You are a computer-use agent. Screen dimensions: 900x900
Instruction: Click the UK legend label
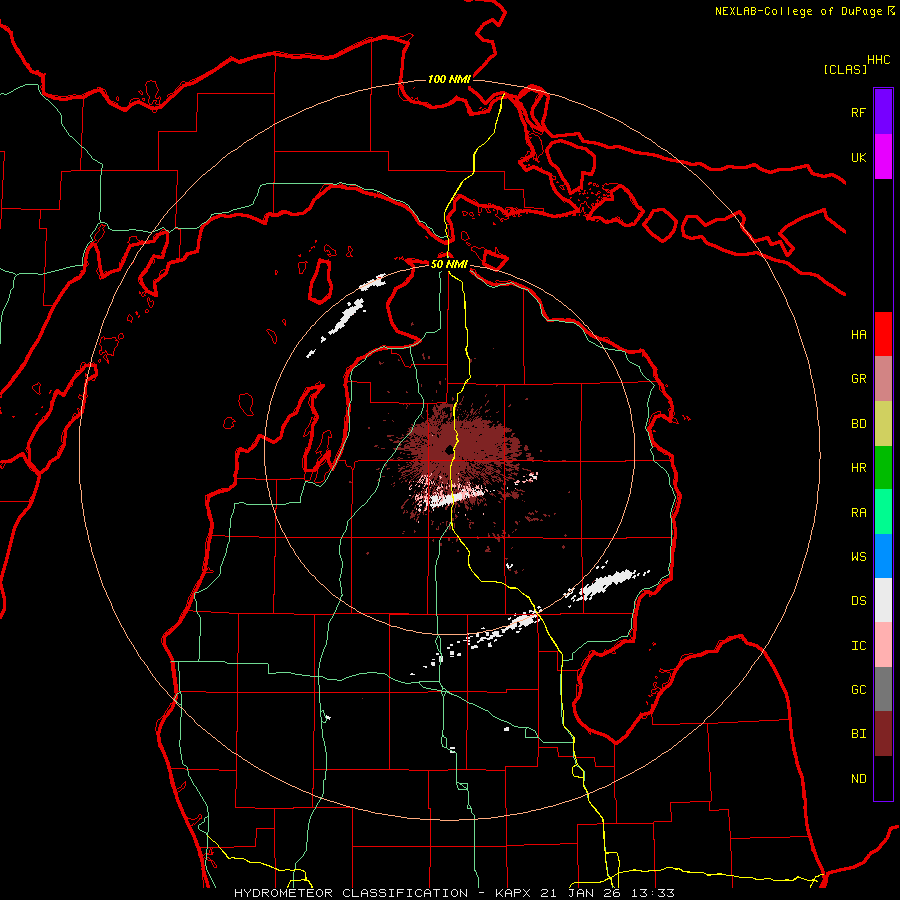pos(858,157)
